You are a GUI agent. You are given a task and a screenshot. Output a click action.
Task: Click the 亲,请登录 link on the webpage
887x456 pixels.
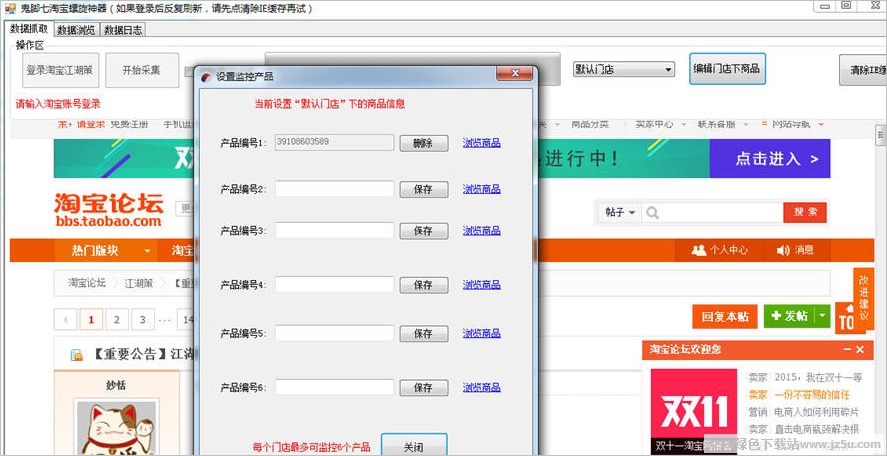(x=81, y=124)
